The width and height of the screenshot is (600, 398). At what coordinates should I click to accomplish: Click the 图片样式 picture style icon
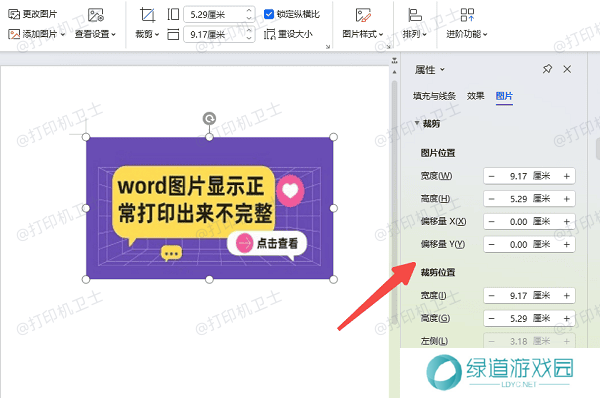coord(363,15)
